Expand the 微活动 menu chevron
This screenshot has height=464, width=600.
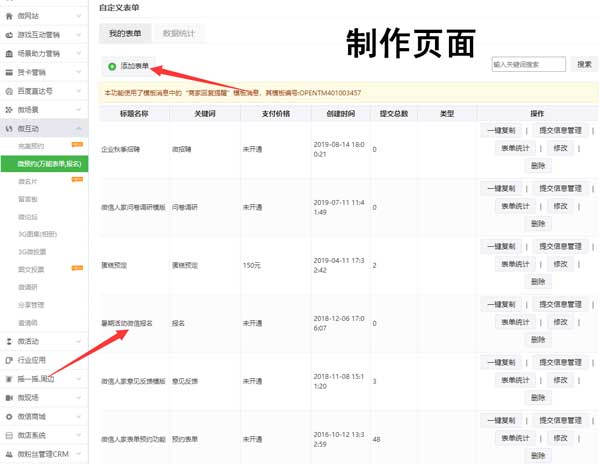(x=78, y=341)
